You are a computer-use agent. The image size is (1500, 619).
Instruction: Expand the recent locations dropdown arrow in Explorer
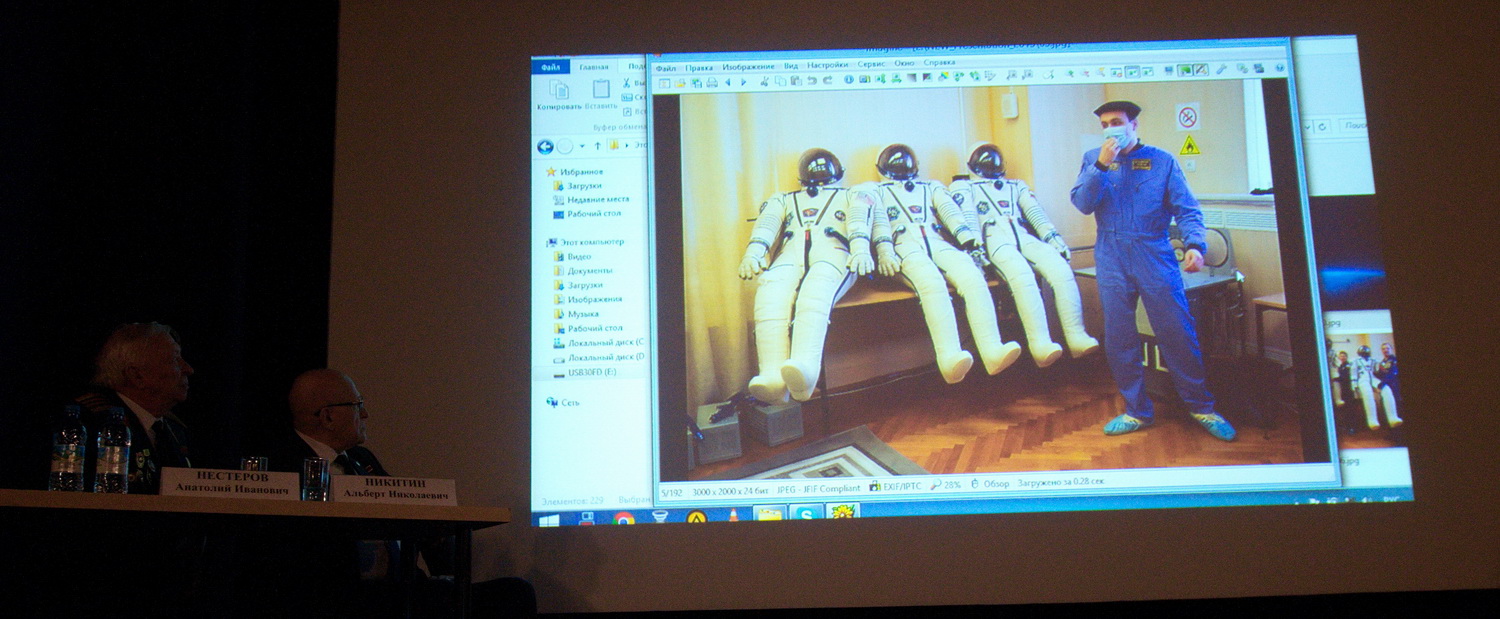point(583,146)
